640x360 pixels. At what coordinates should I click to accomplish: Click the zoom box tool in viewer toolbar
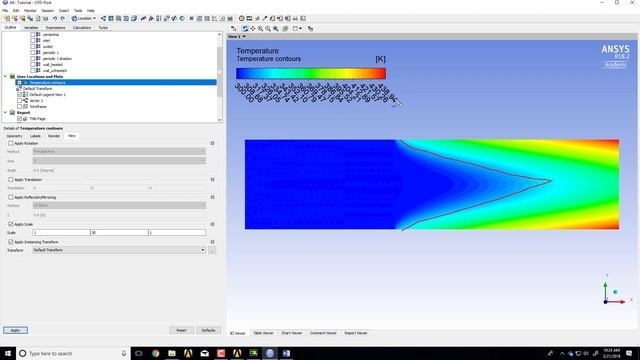click(x=268, y=29)
